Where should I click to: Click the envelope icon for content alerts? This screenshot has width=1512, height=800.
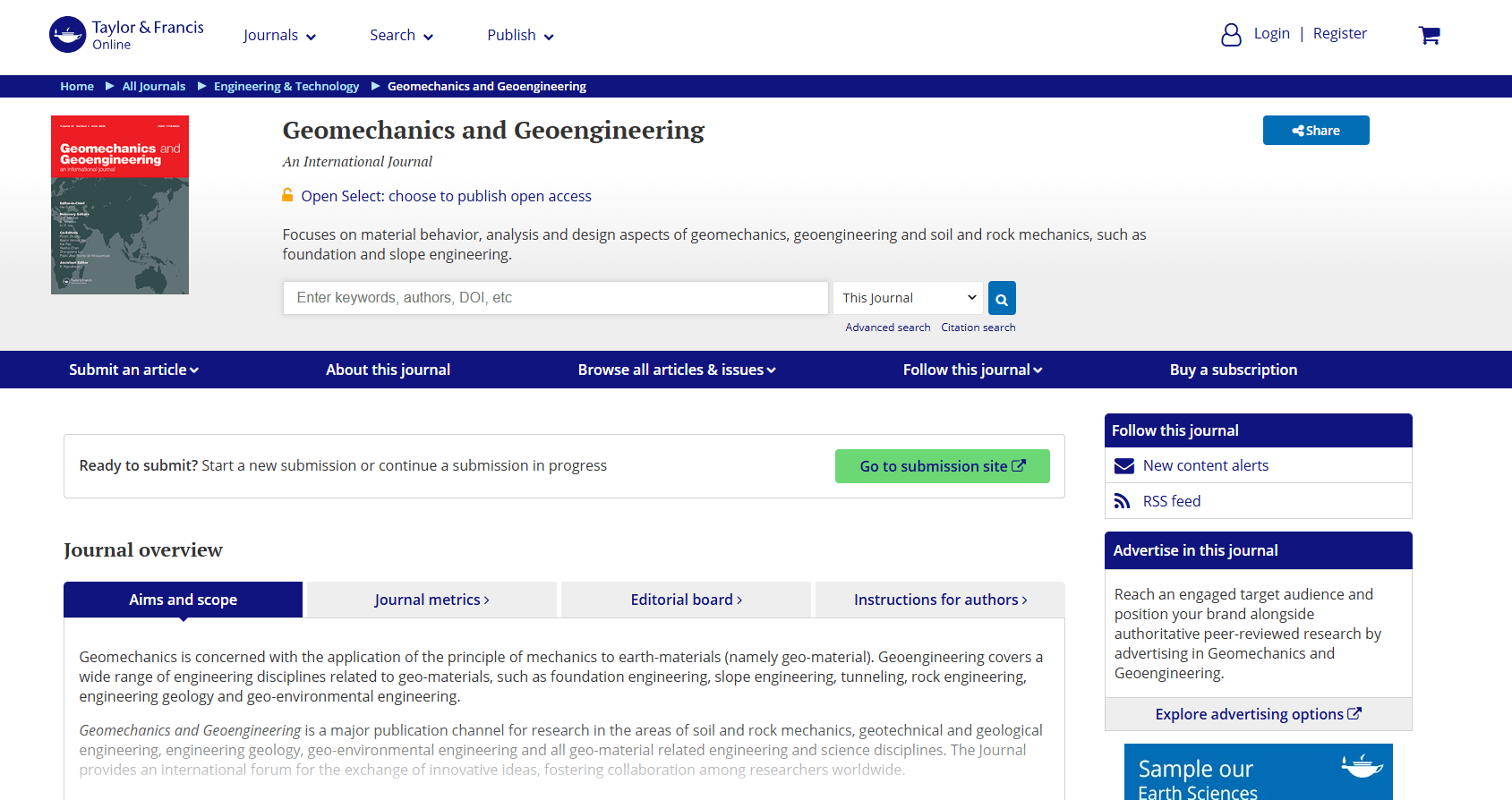pyautogui.click(x=1123, y=465)
